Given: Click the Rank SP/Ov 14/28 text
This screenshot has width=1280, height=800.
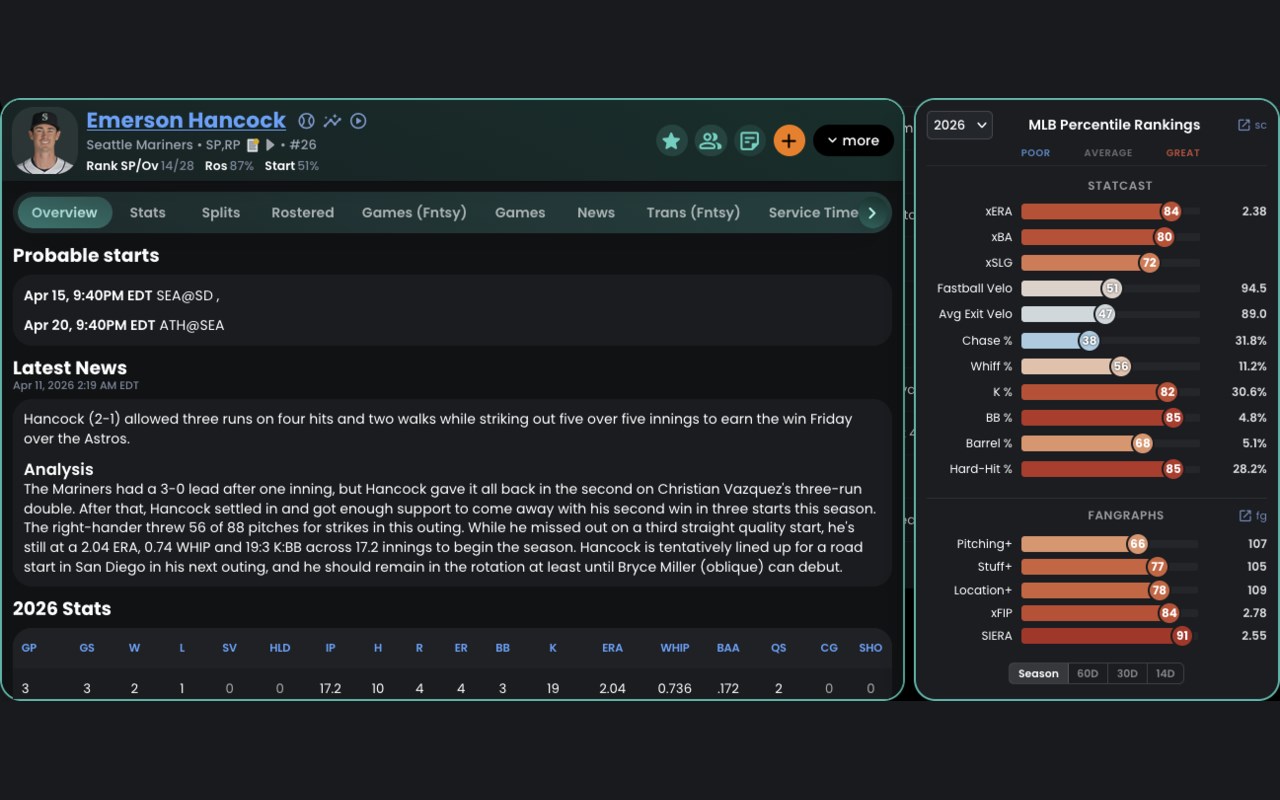Looking at the screenshot, I should pyautogui.click(x=140, y=166).
